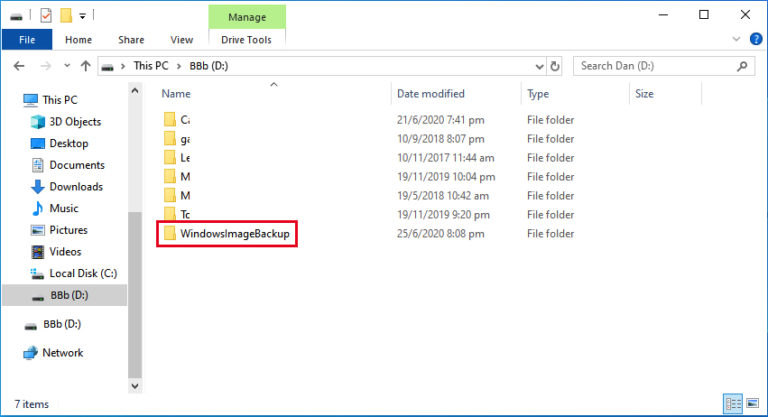This screenshot has height=417, width=768.
Task: Select the folder dated 19/11/2019 9:20 pm
Action: pos(177,215)
